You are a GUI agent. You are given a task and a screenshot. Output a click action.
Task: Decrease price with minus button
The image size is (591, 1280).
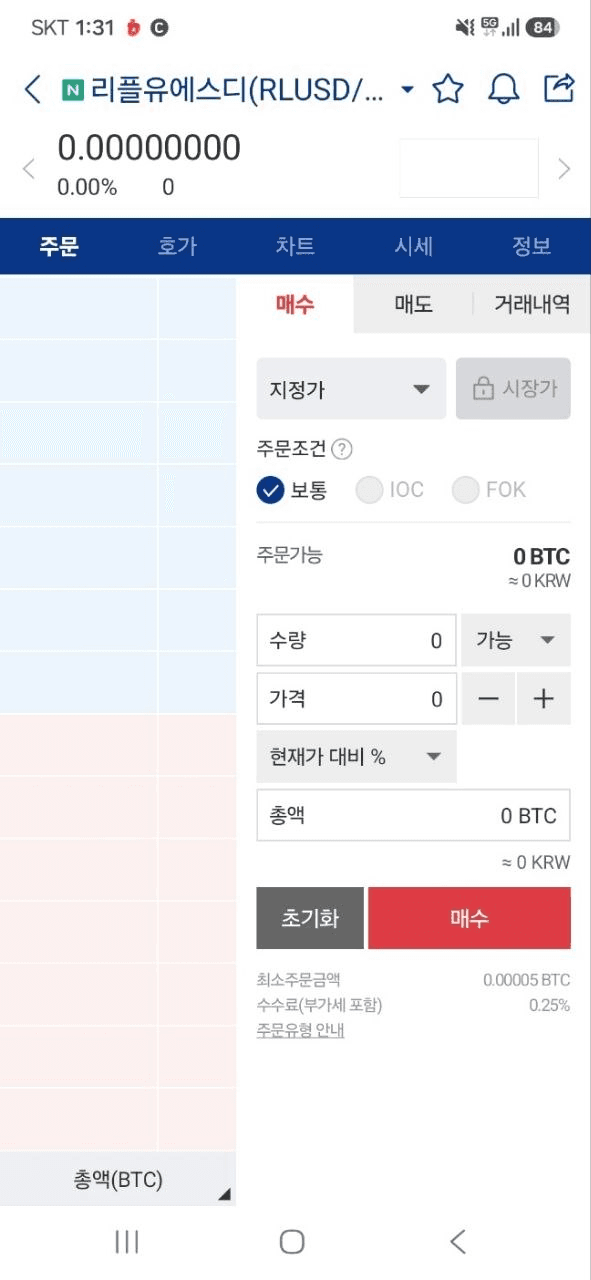click(488, 699)
